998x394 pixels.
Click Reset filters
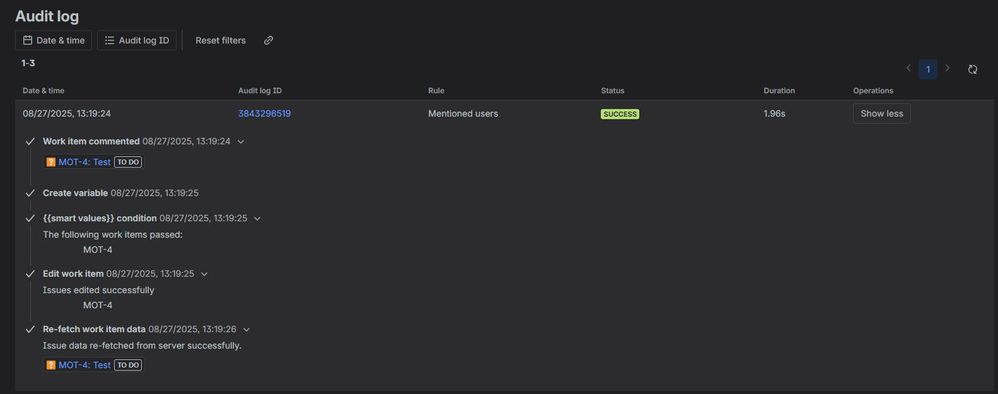tap(220, 40)
